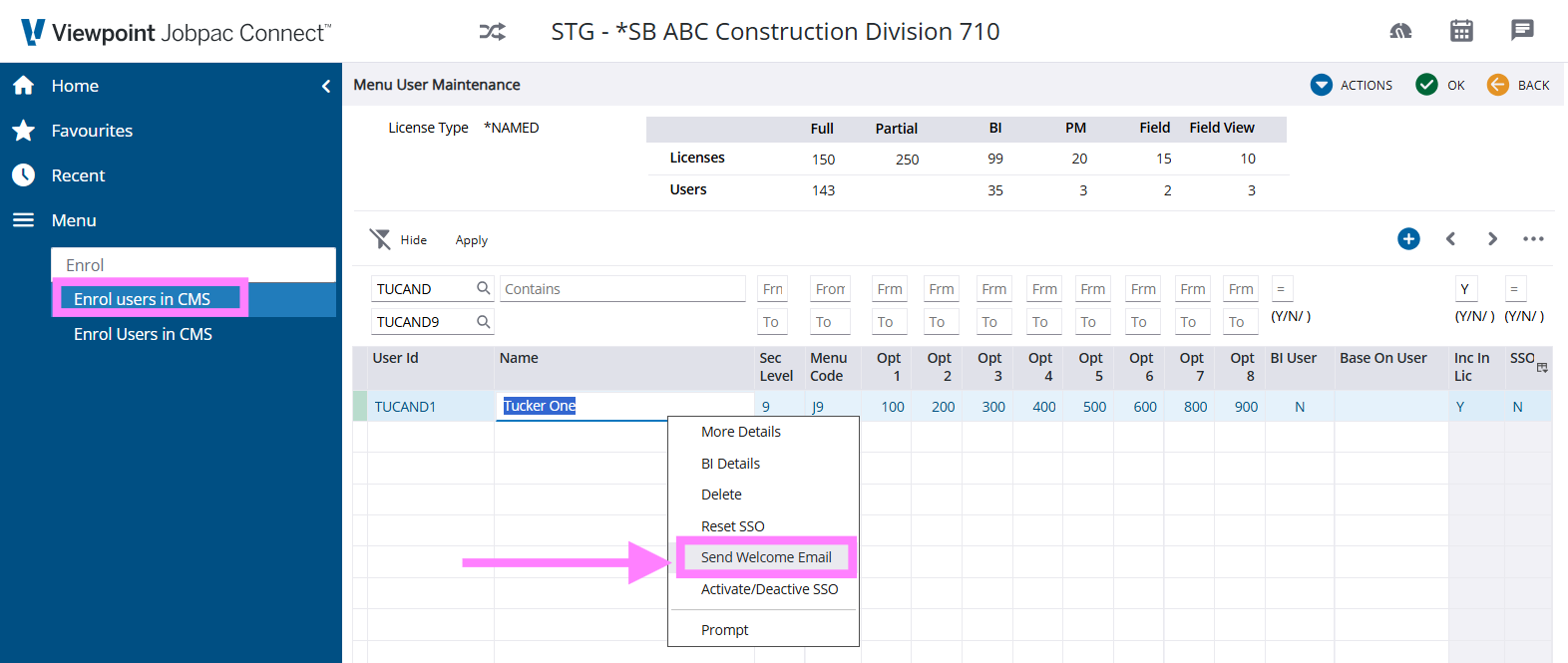
Task: Open the calendar icon in header
Action: pyautogui.click(x=1461, y=31)
